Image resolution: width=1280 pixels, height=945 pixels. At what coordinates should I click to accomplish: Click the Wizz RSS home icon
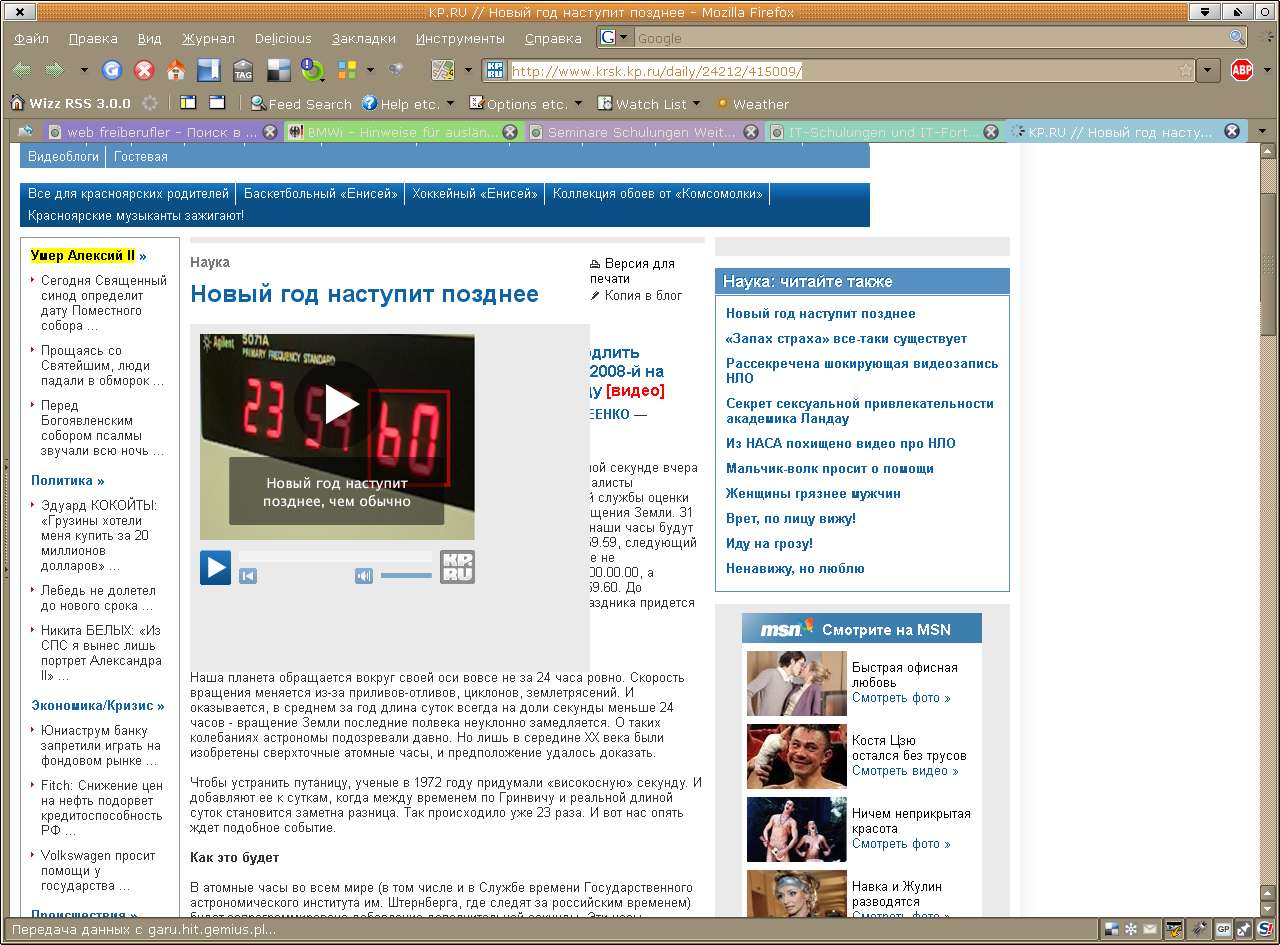[x=17, y=103]
